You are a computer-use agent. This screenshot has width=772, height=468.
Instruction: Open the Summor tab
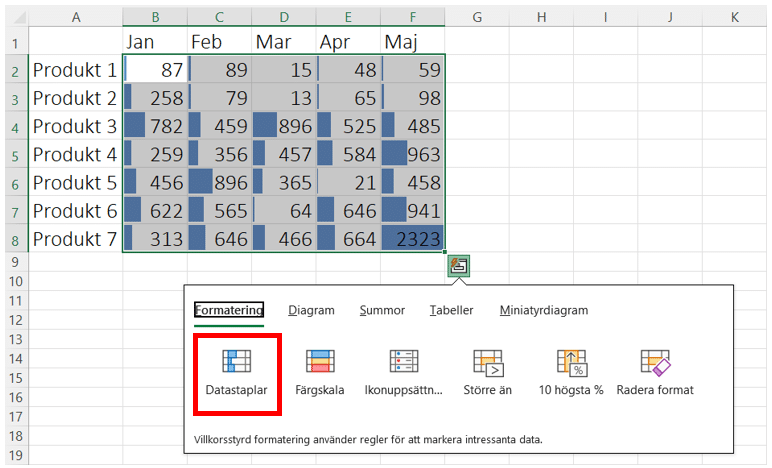pos(382,310)
